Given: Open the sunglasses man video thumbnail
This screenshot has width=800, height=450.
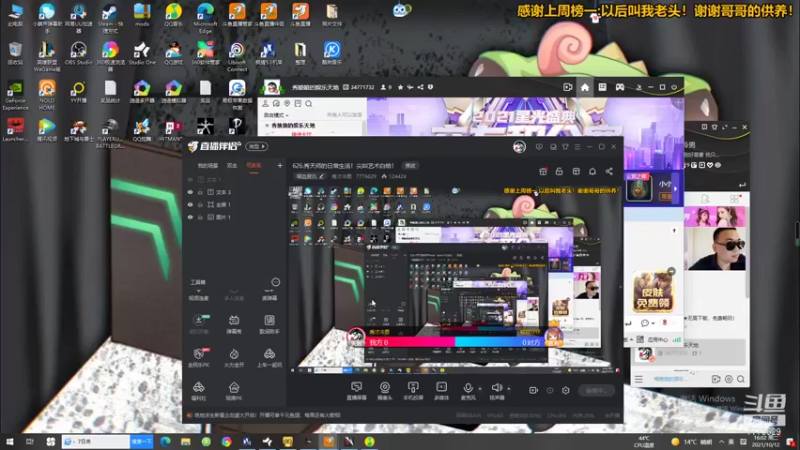Looking at the screenshot, I should 717,248.
